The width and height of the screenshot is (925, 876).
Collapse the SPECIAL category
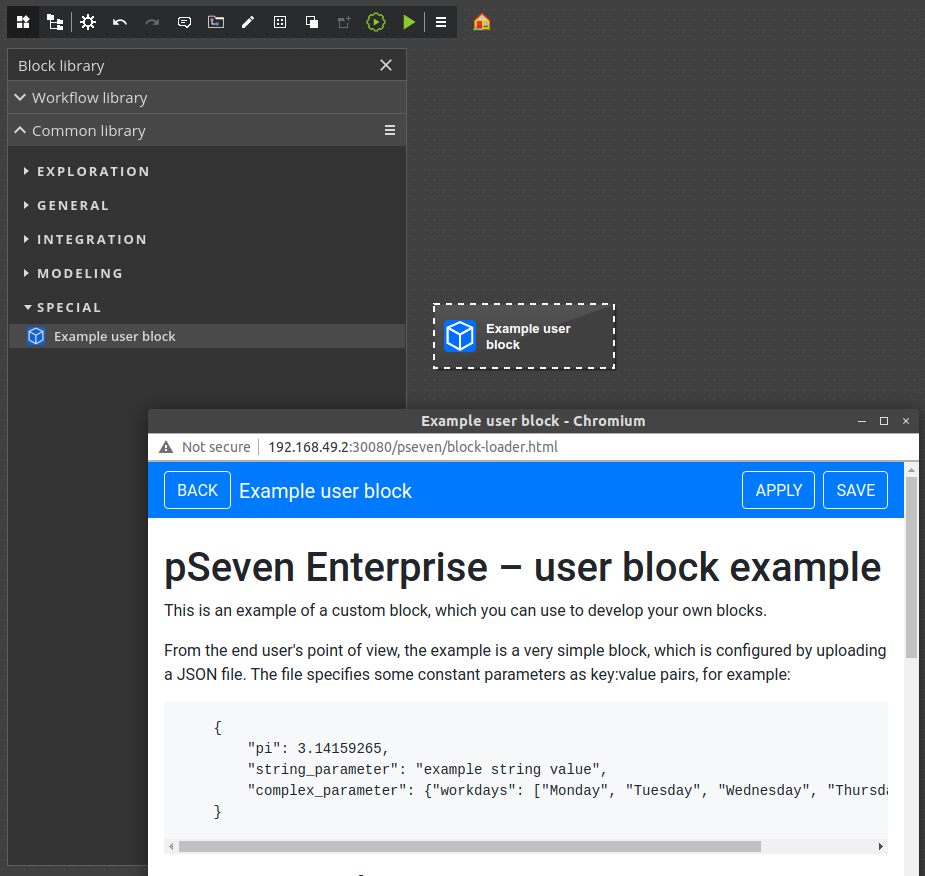(69, 307)
